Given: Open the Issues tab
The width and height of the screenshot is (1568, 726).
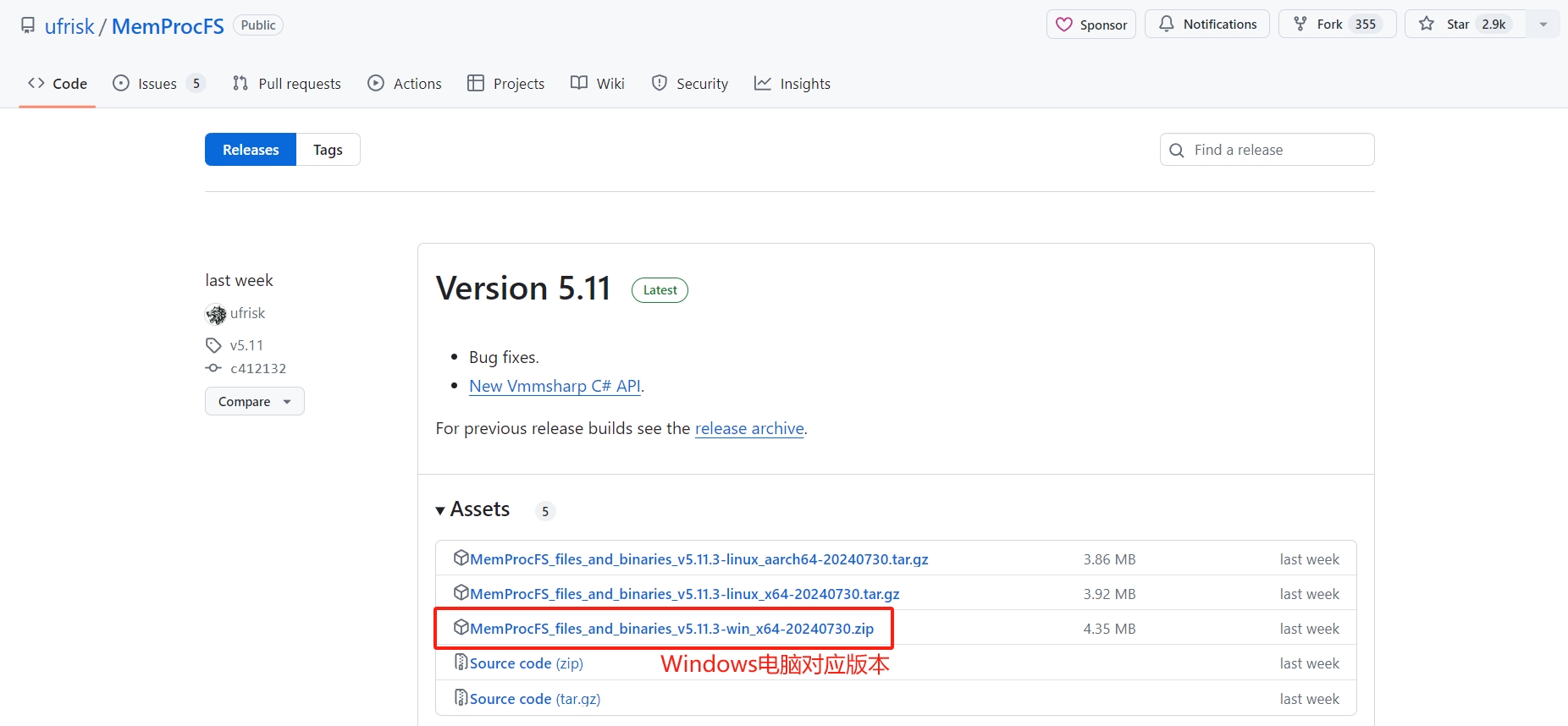Looking at the screenshot, I should [x=157, y=84].
